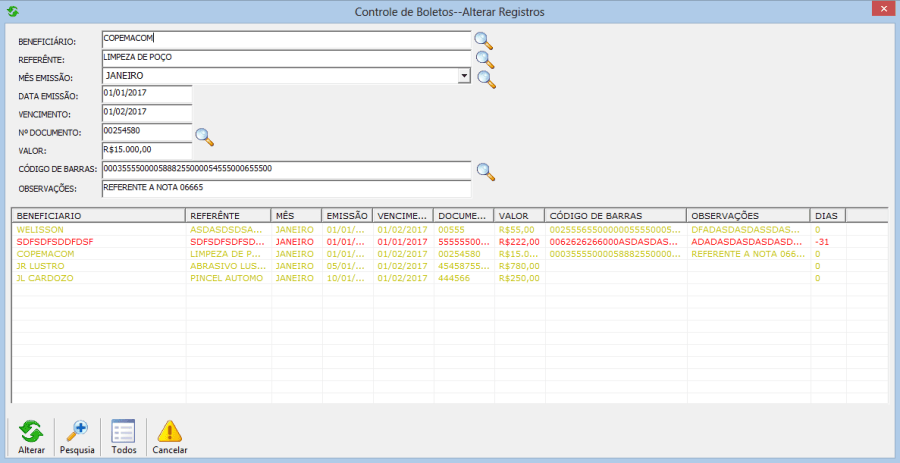Sort by the VENCIME... column header
900x463 pixels.
[403, 216]
